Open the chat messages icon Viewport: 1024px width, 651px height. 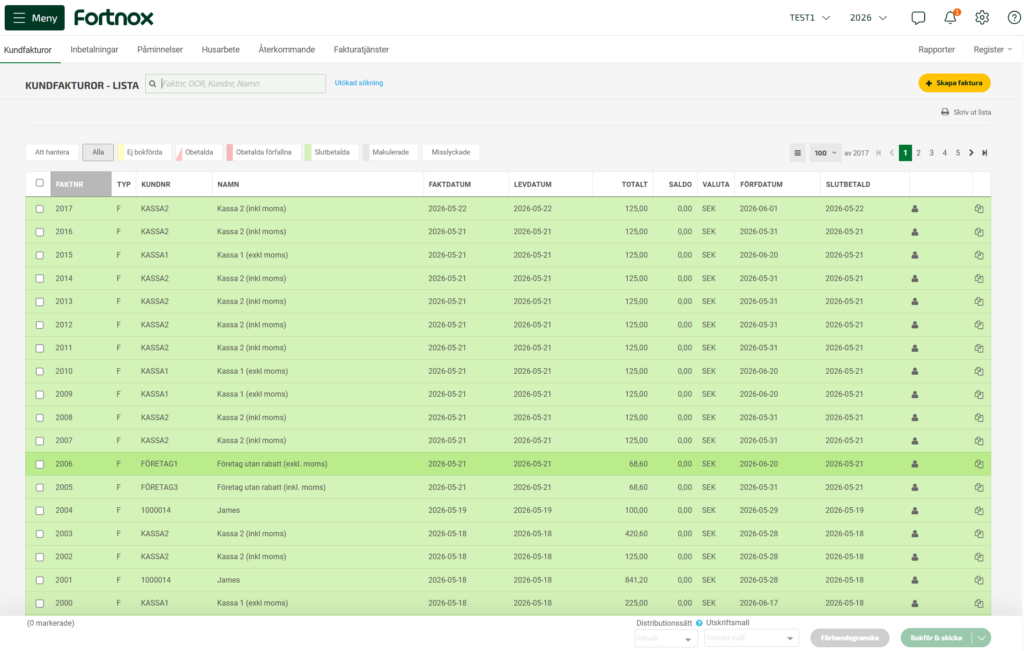[918, 18]
